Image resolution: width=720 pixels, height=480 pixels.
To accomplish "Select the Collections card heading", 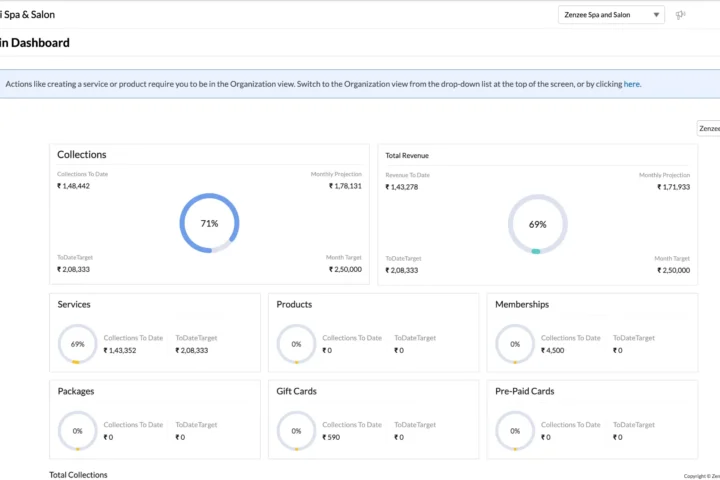I will (82, 155).
